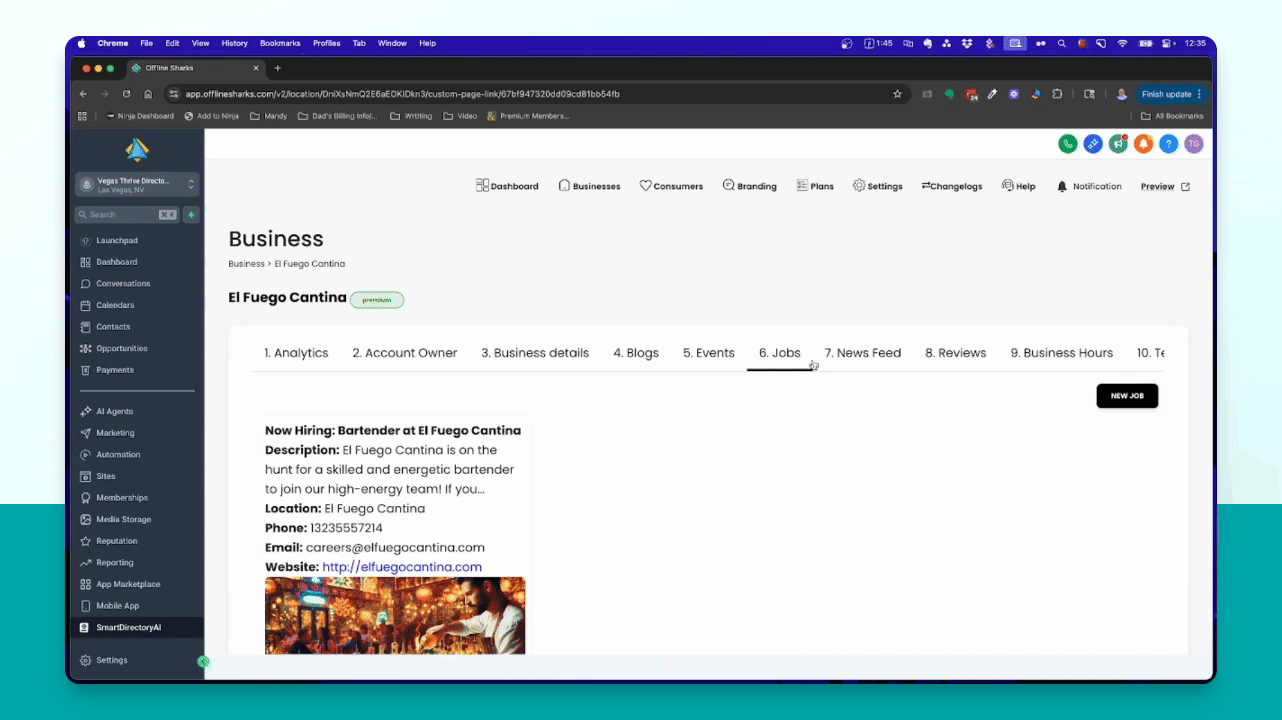Screen dimensions: 1282x720
Task: Collapse the sidebar with the green arrow
Action: 203,661
